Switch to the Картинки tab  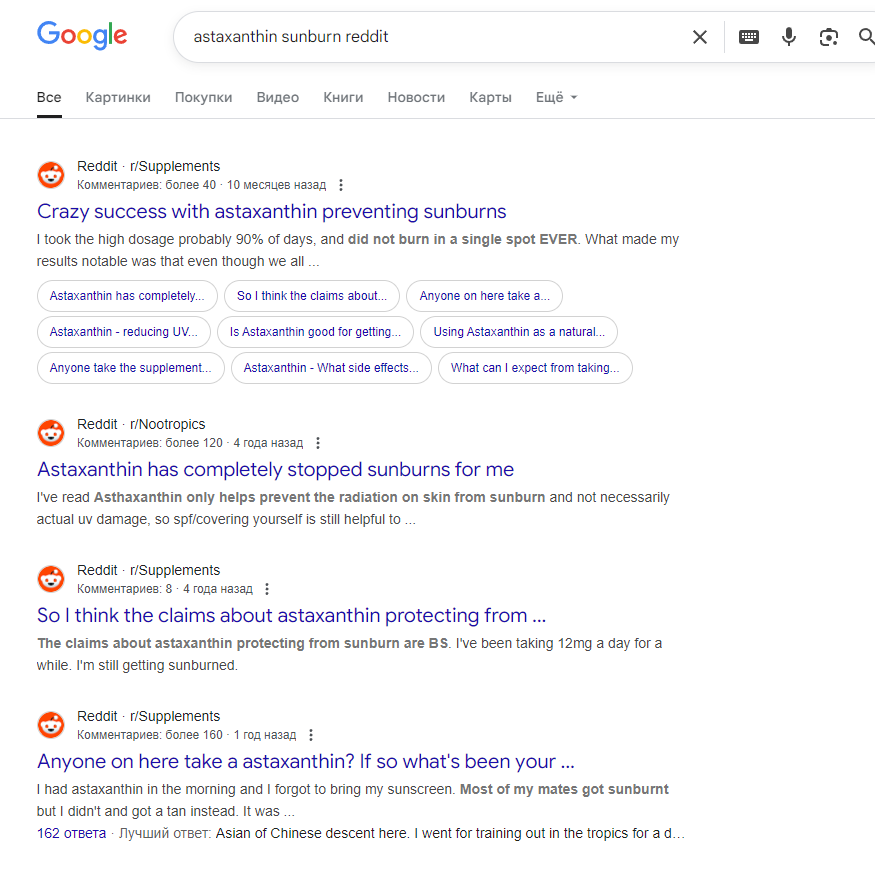tap(118, 97)
